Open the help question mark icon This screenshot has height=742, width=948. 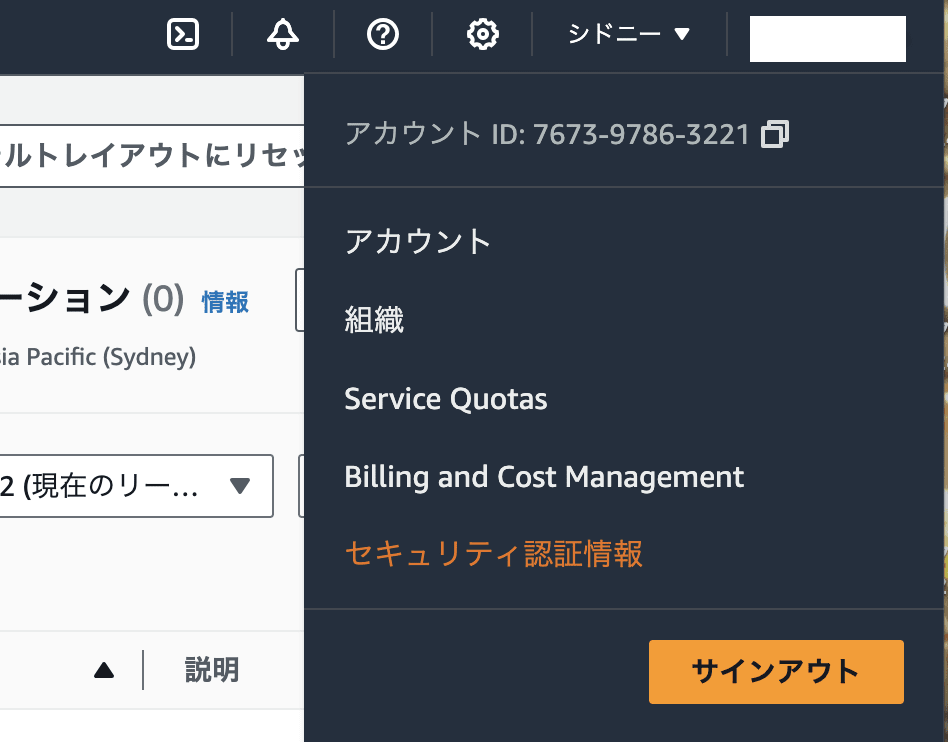381,34
